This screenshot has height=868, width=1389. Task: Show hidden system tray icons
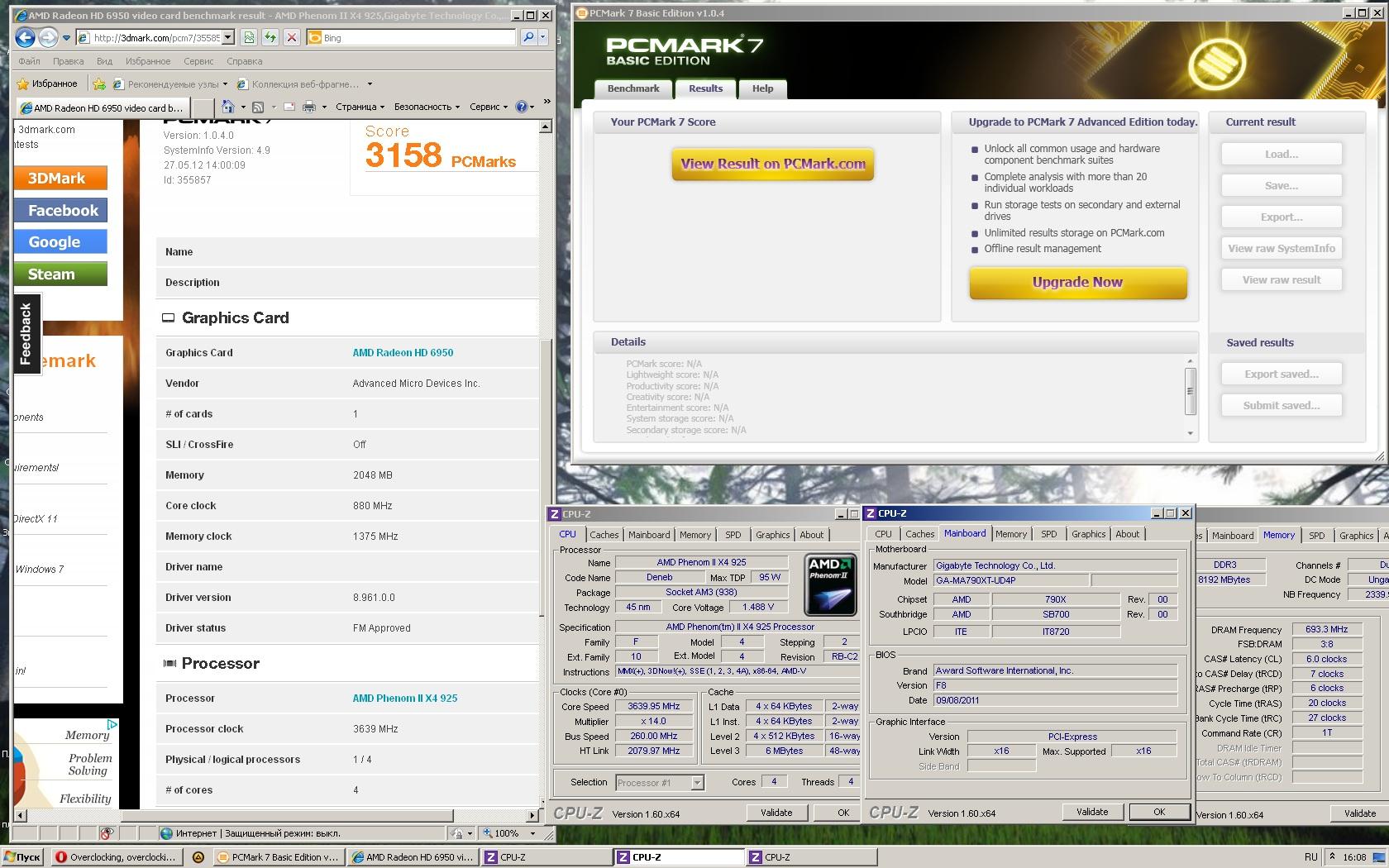(1332, 857)
